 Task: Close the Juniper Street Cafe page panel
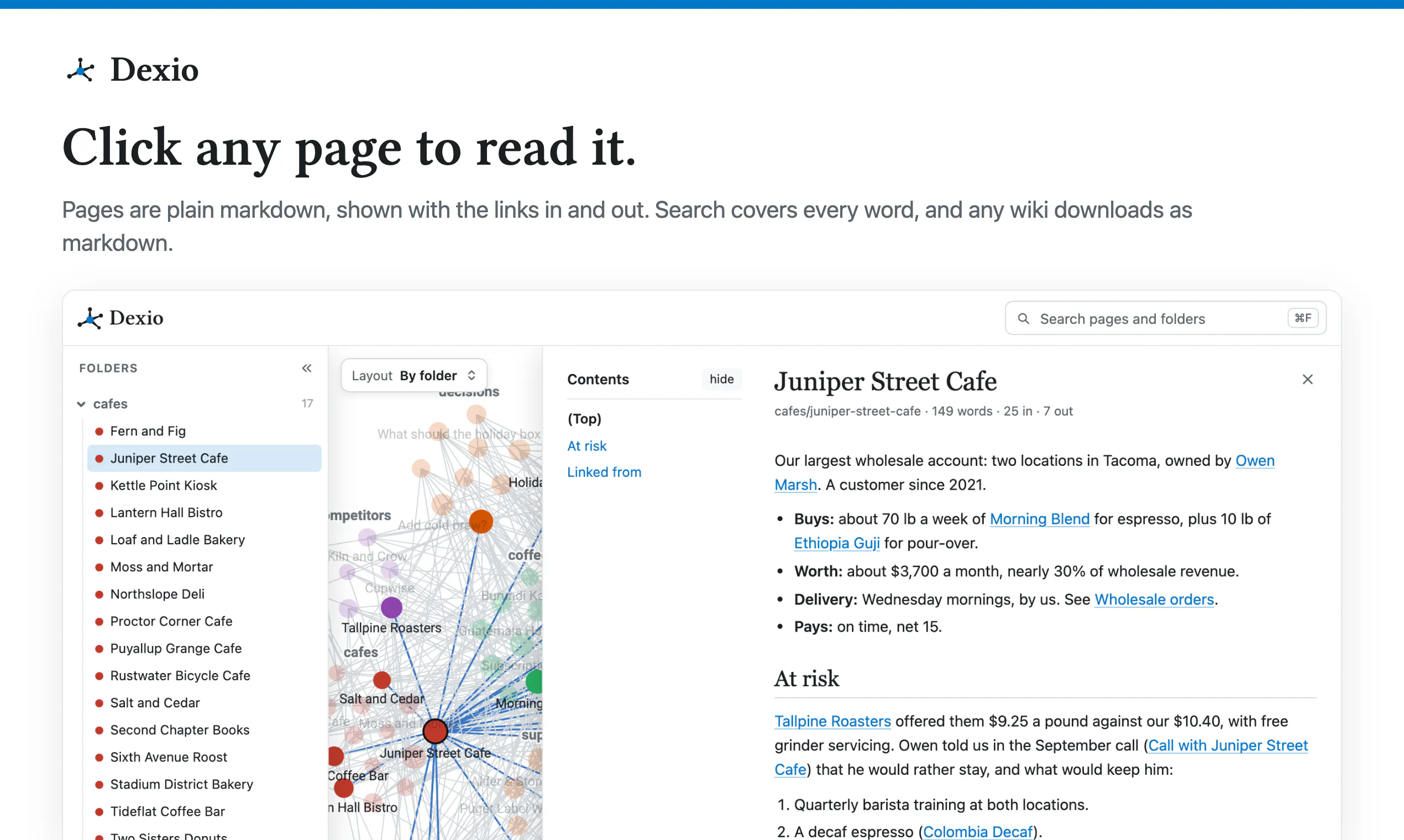coord(1307,379)
